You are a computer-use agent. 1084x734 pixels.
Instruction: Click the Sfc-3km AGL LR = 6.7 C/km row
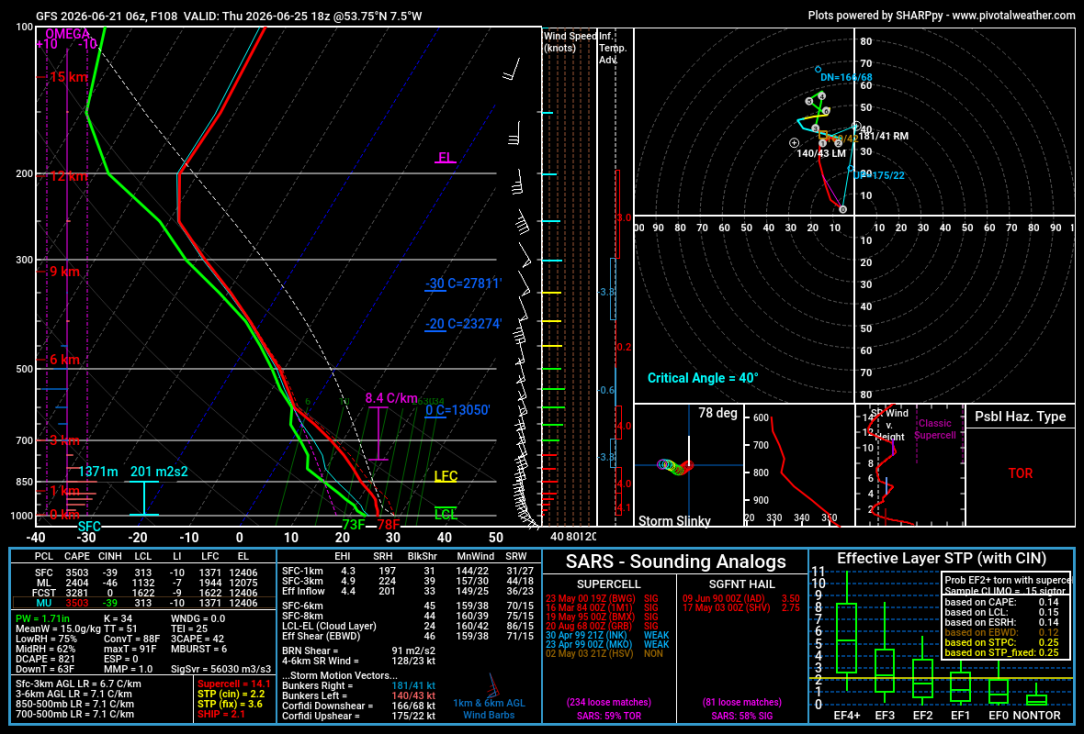pos(78,684)
